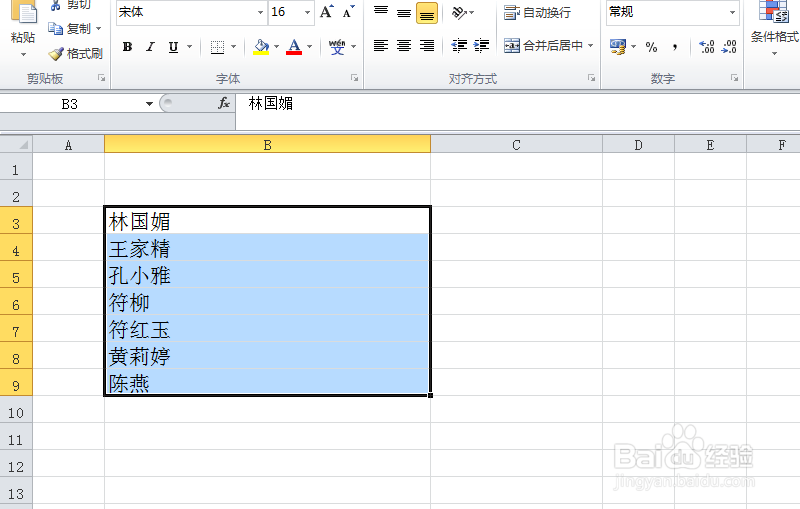This screenshot has height=509, width=800.
Task: Expand Copy dropdown arrow
Action: click(x=98, y=29)
